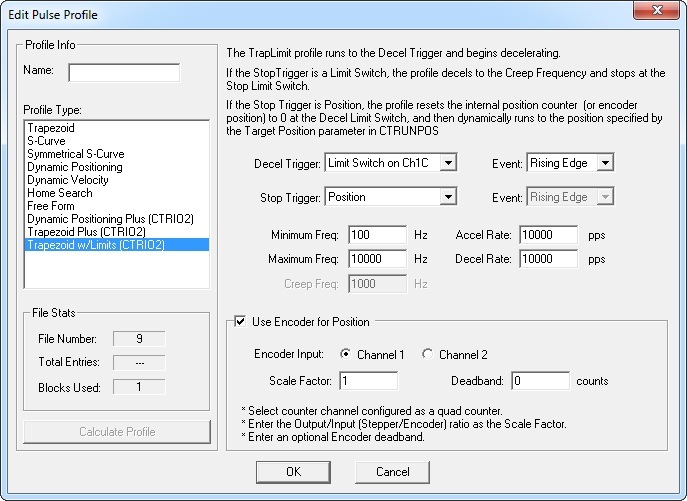Select Free Form profile type
This screenshot has height=501, width=687.
coord(117,206)
